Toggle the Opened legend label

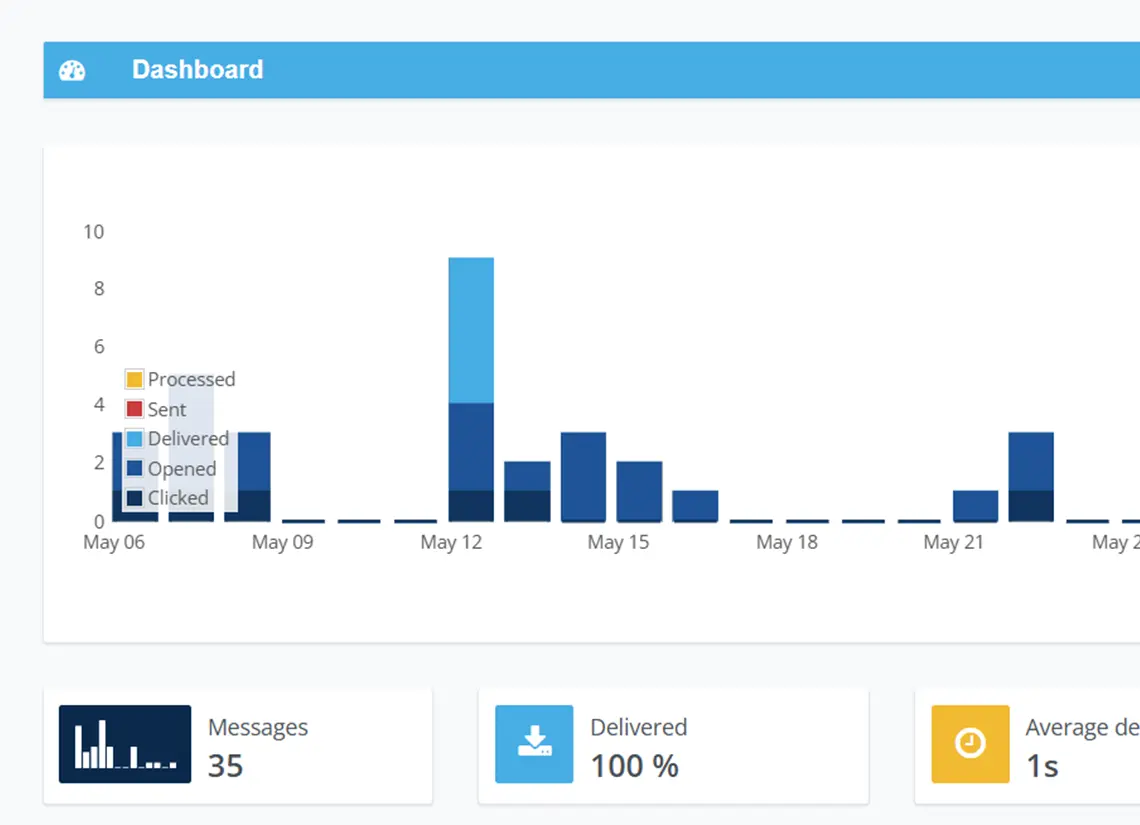coord(181,469)
